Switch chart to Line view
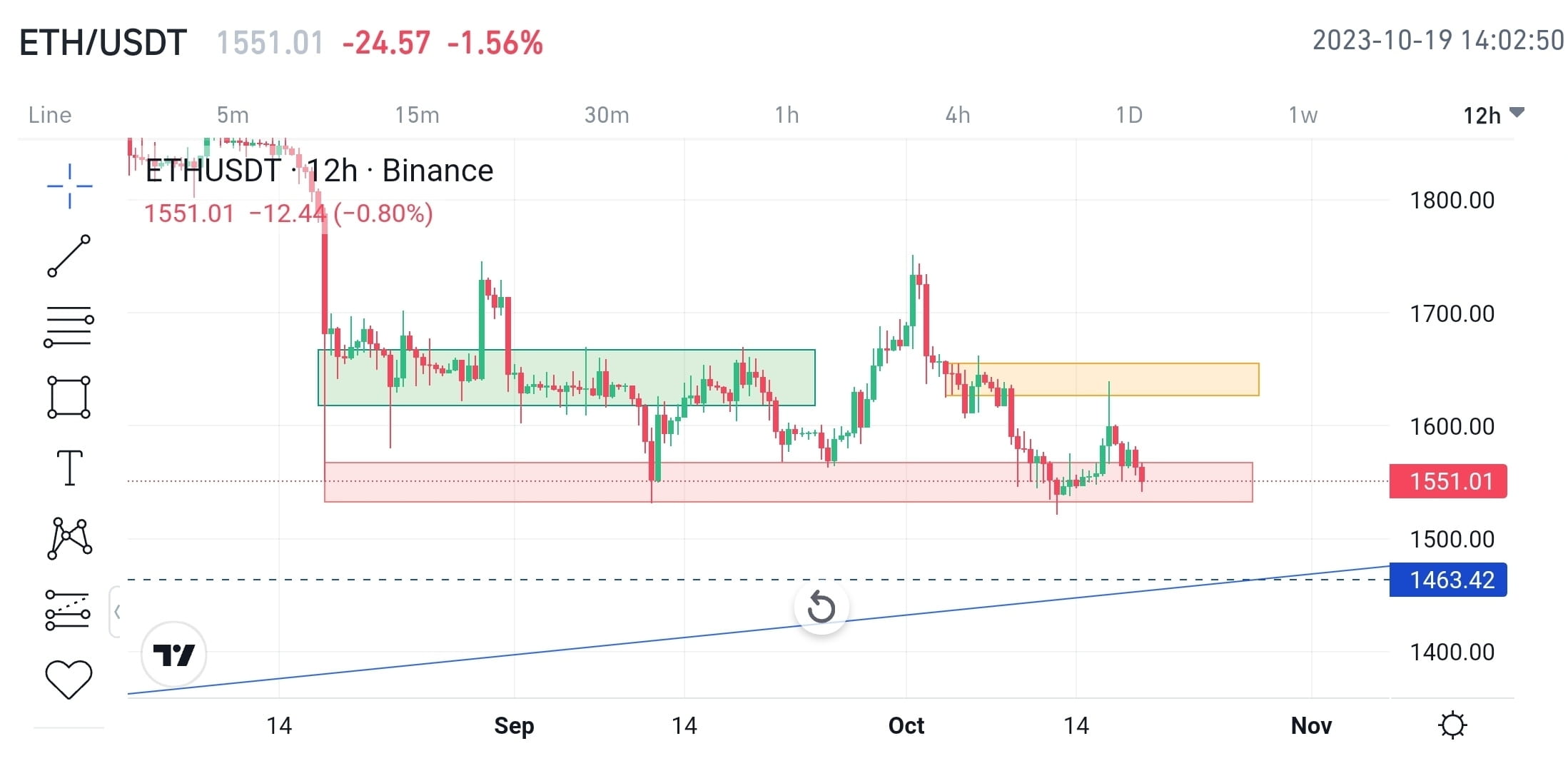 [x=49, y=114]
